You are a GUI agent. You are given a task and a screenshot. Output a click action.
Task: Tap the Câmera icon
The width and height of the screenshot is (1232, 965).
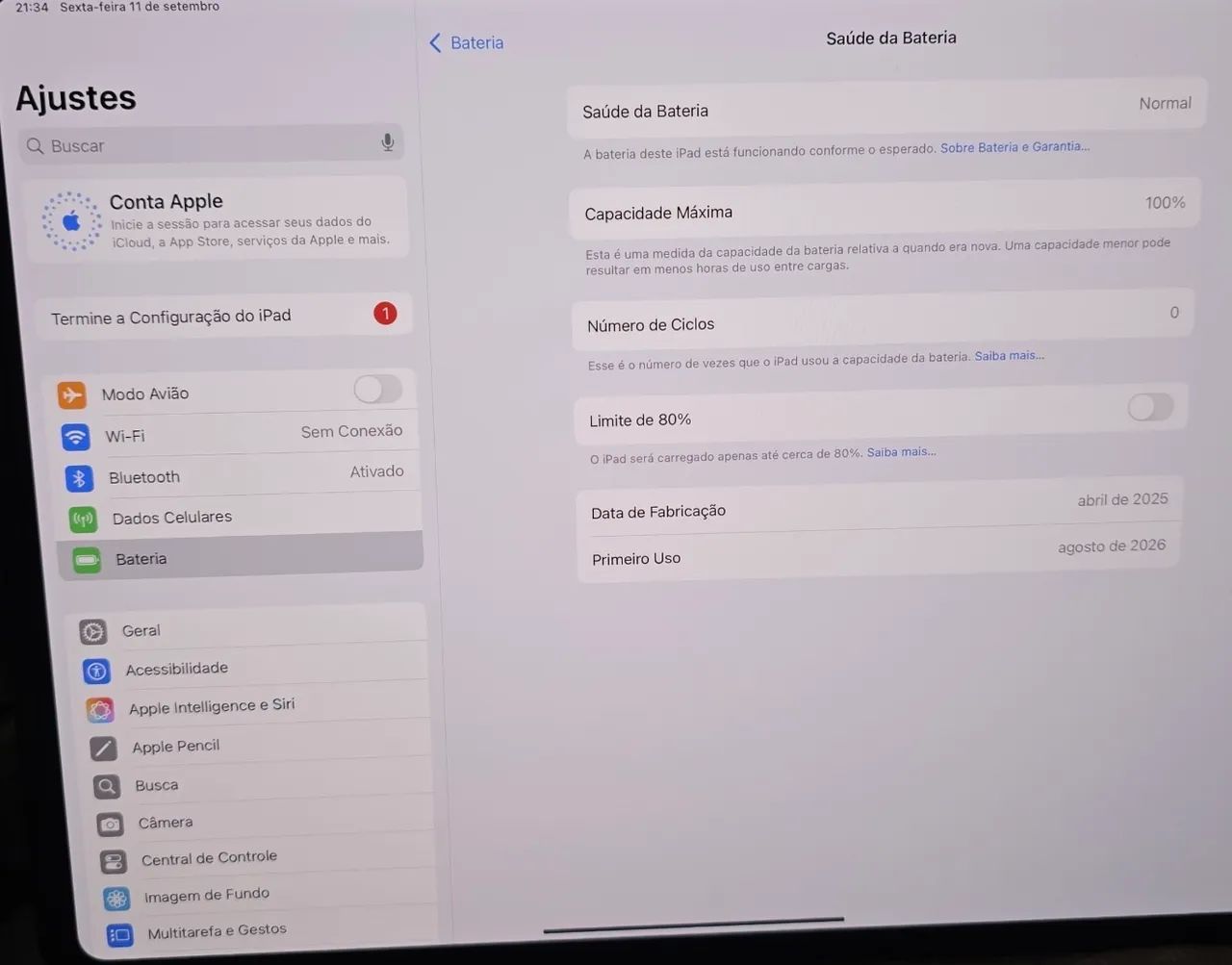pos(111,825)
